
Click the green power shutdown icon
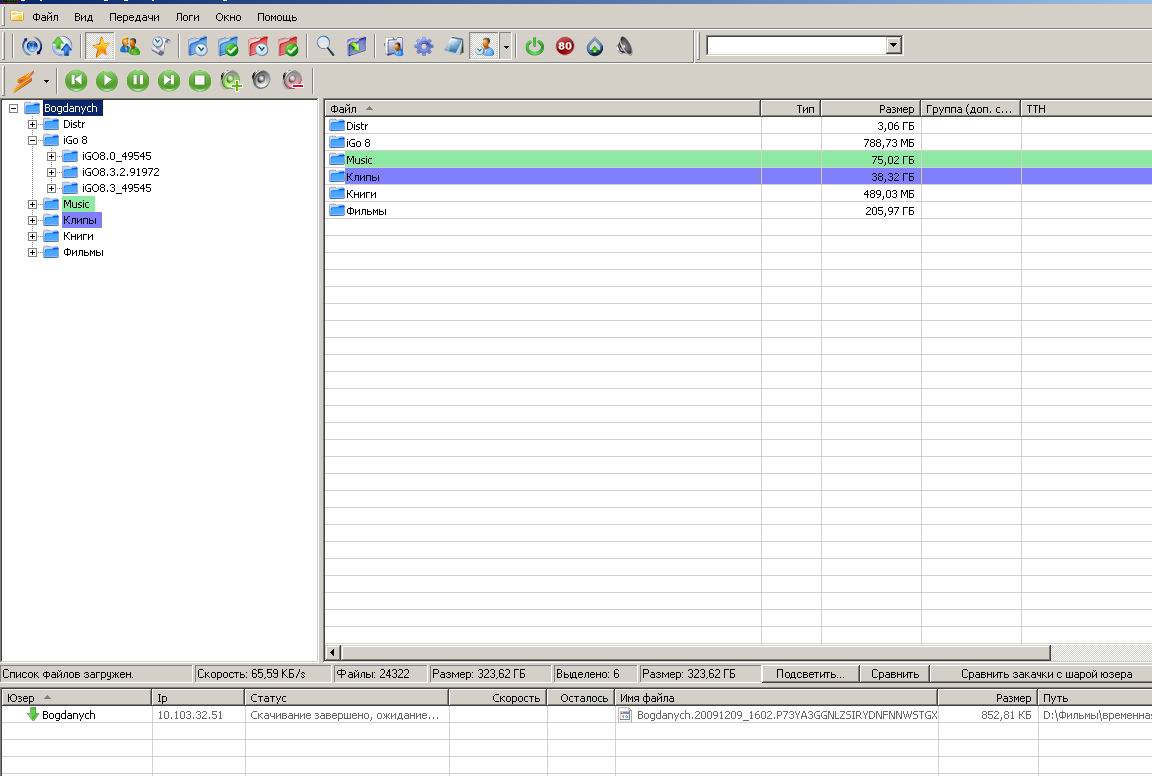pos(535,46)
